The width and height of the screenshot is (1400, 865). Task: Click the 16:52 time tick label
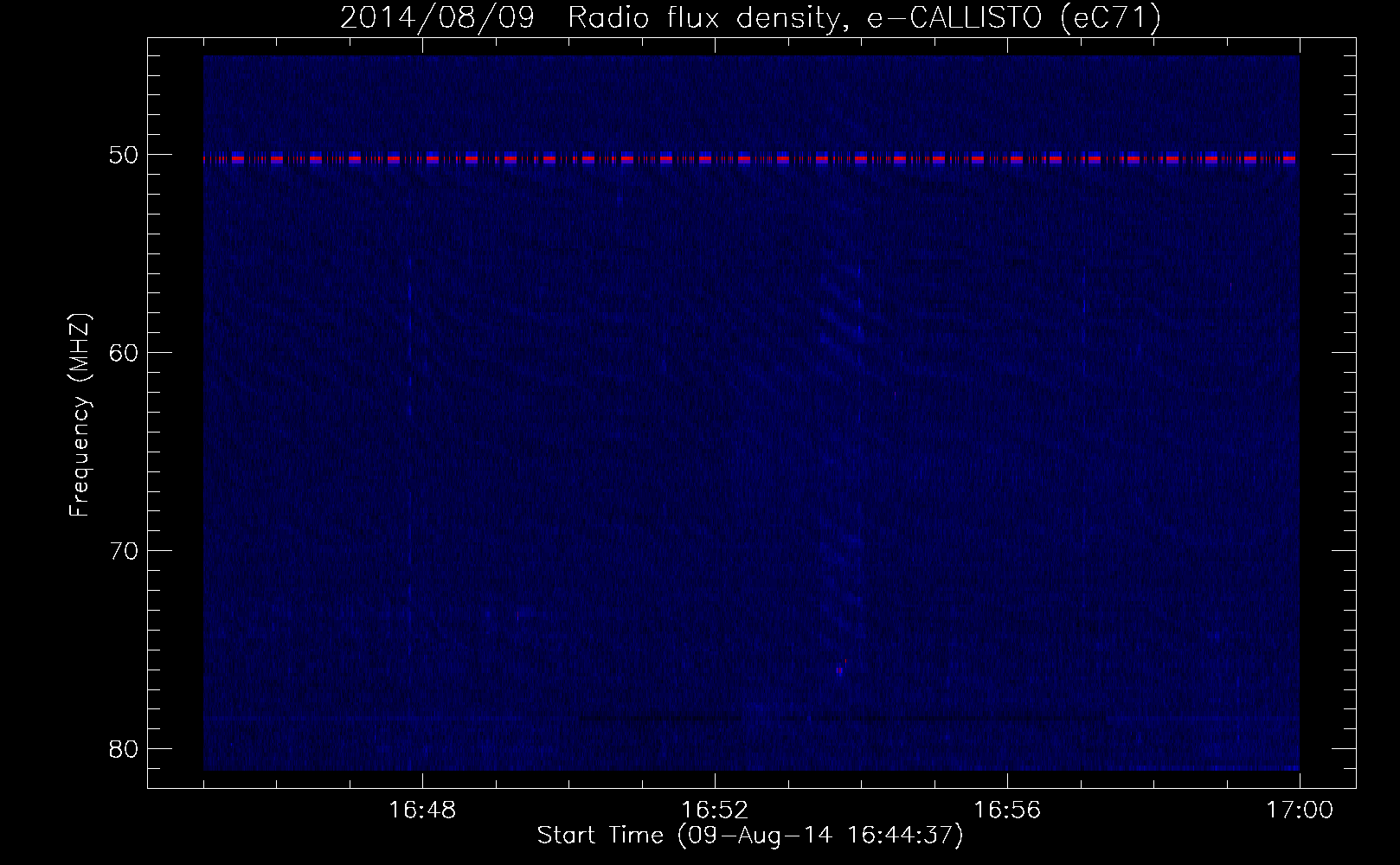tap(715, 811)
